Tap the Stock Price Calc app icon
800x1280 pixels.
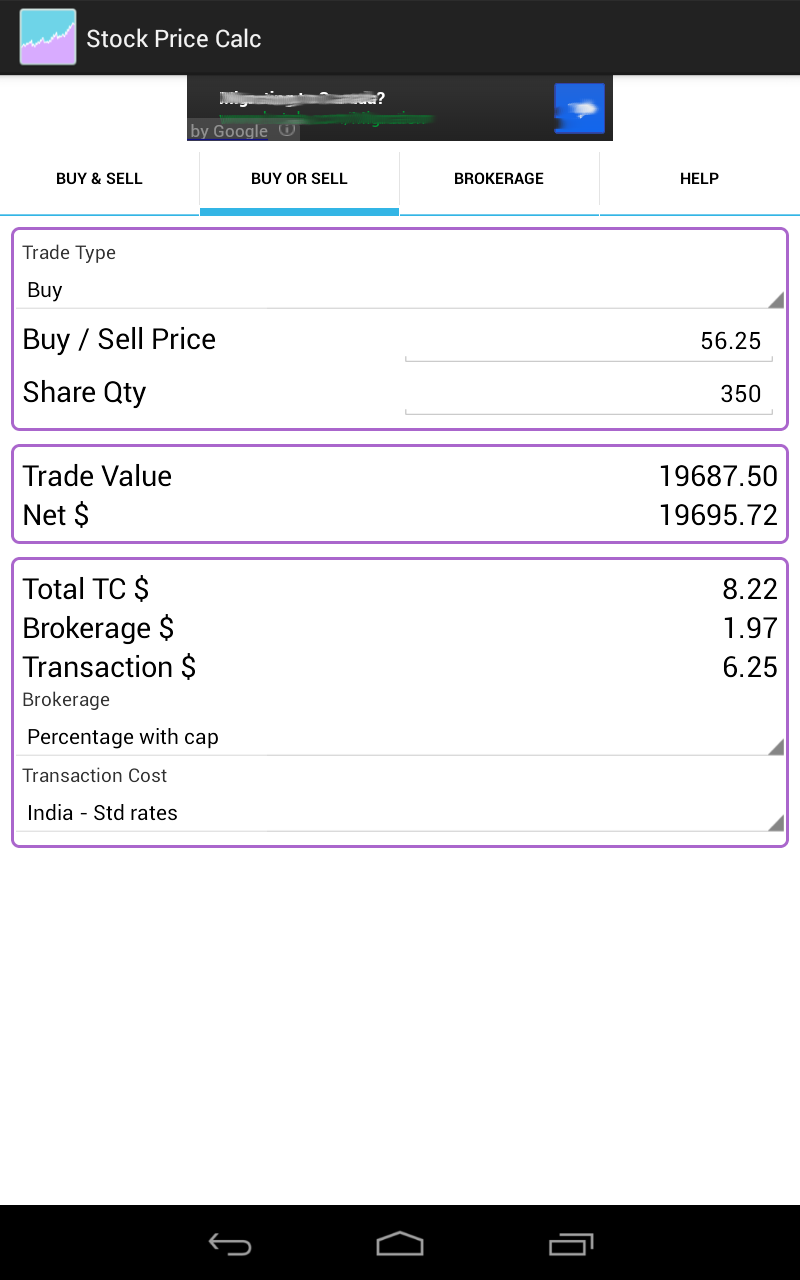click(48, 38)
